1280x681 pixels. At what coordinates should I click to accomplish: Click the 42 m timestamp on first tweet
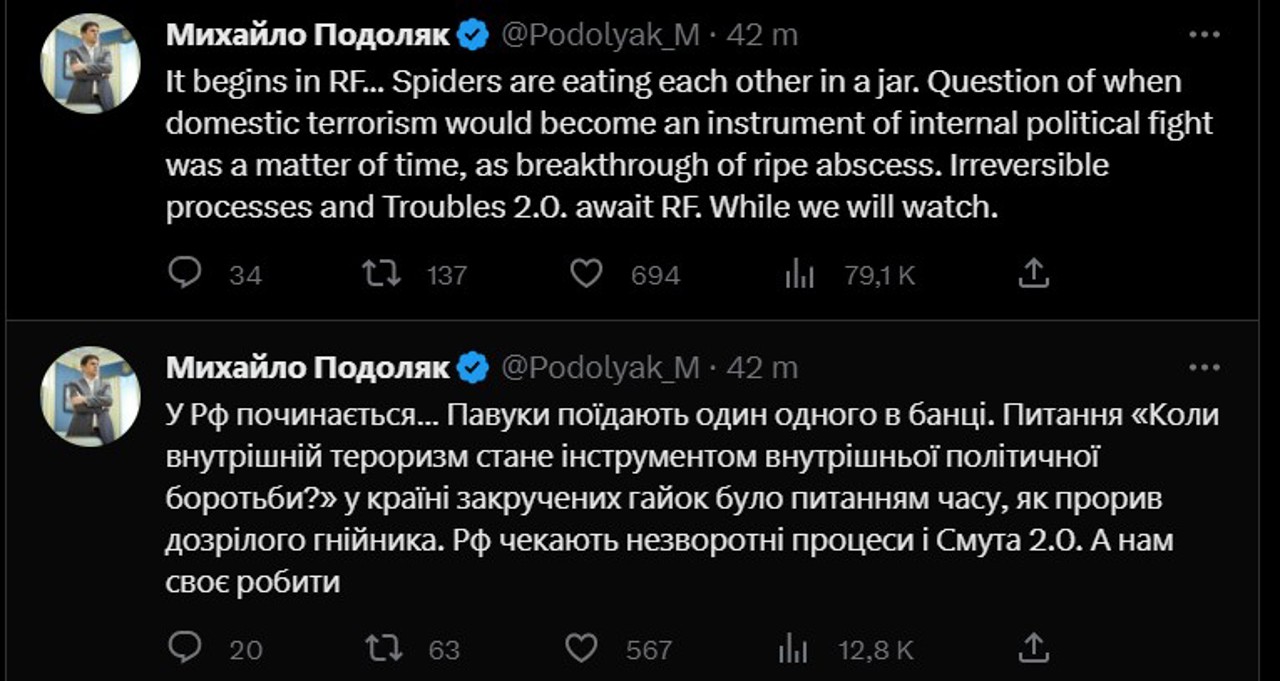coord(762,35)
